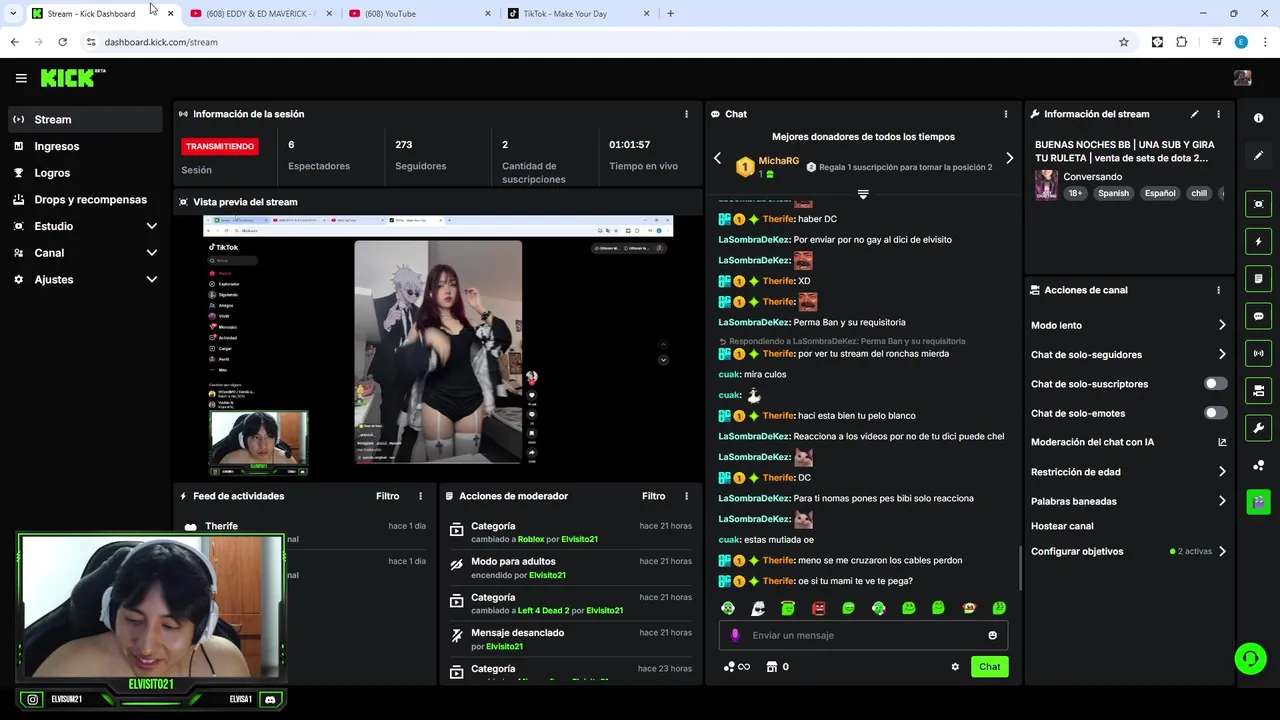Image resolution: width=1280 pixels, height=720 pixels.
Task: Click the lightning bolt icon in right sidebar
Action: [x=1258, y=241]
